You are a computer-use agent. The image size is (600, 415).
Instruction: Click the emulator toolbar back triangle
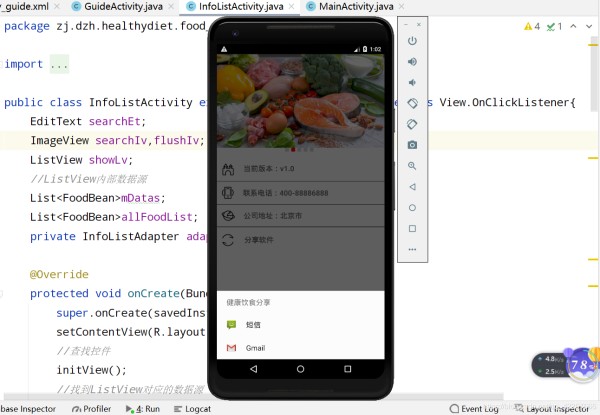(412, 187)
